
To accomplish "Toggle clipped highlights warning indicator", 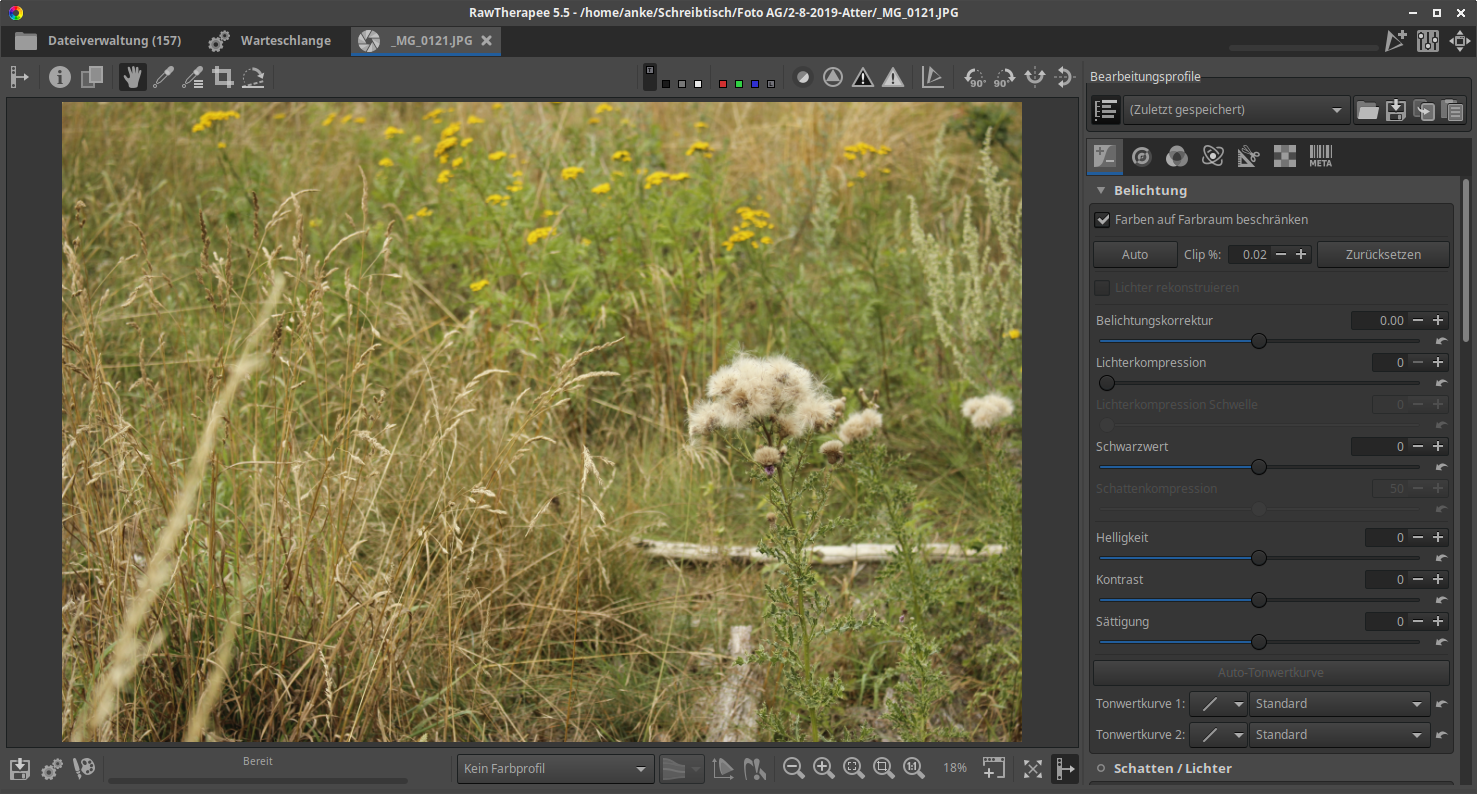I will click(x=893, y=77).
